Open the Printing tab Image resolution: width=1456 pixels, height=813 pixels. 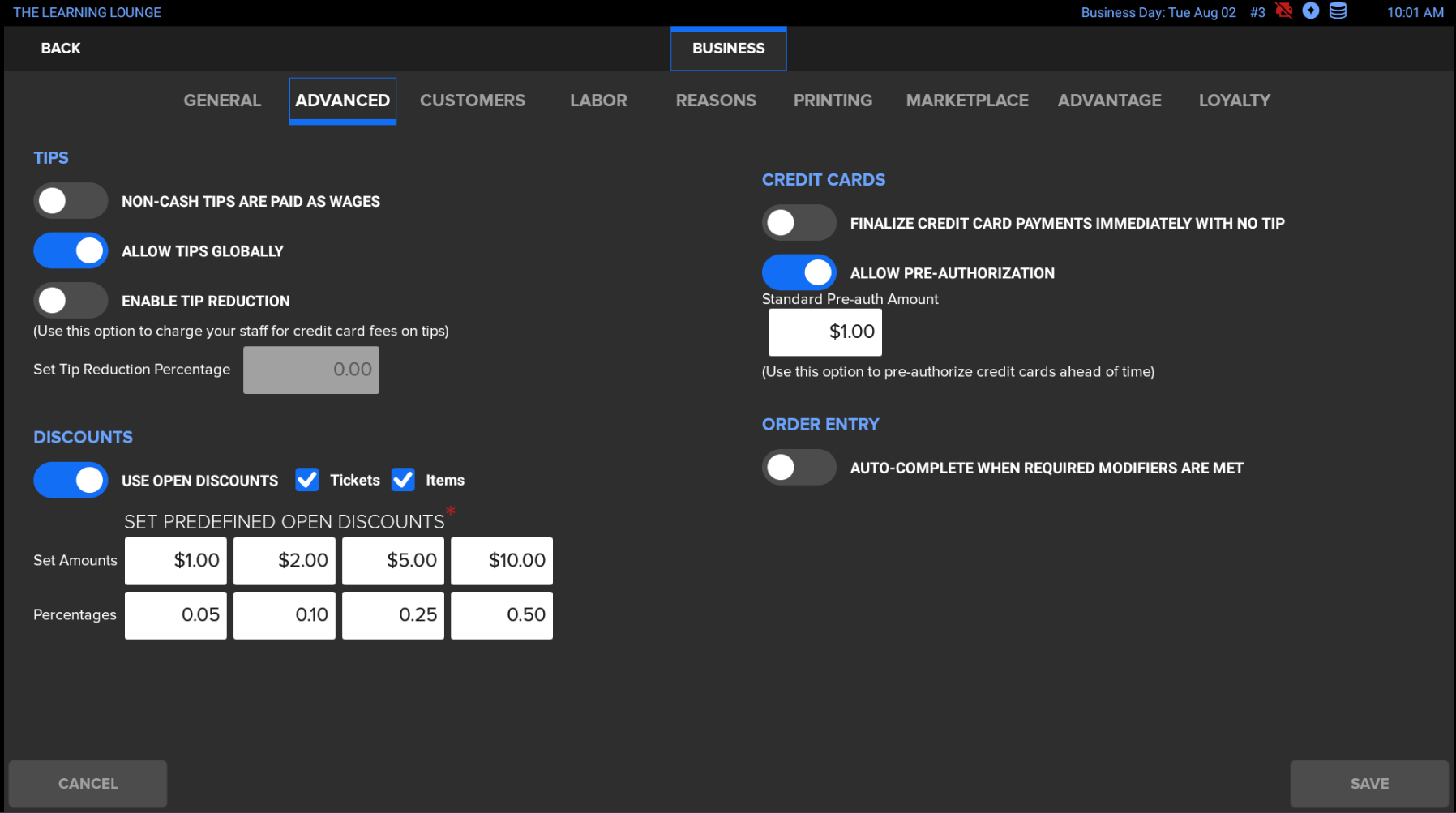833,101
